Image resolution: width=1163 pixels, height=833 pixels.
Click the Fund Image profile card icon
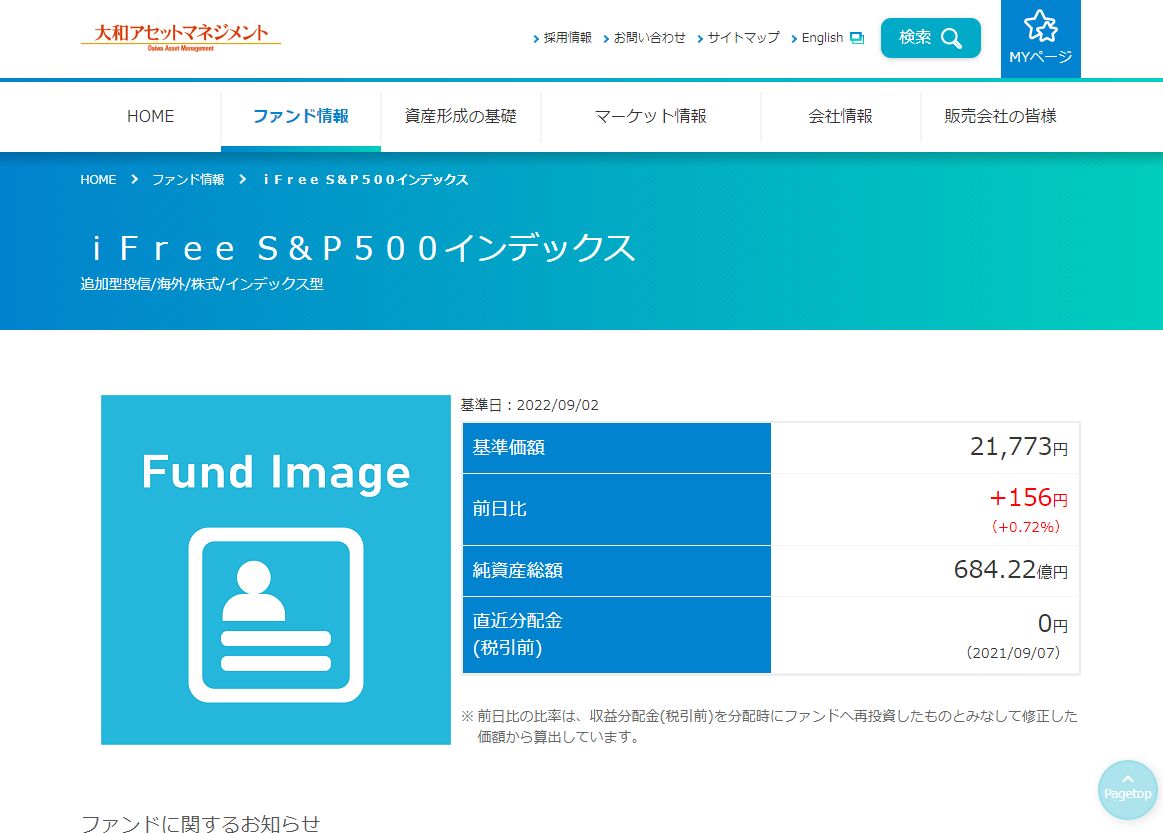276,615
